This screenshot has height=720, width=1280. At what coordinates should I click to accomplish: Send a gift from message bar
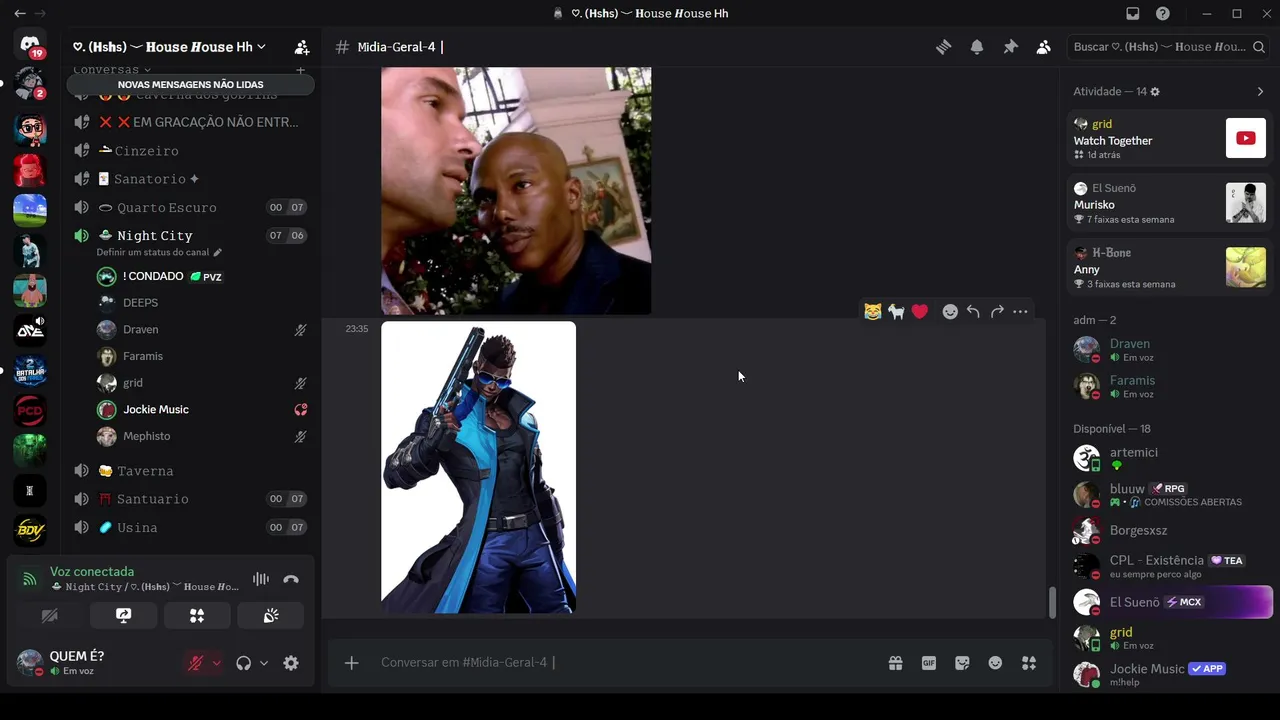(x=895, y=663)
